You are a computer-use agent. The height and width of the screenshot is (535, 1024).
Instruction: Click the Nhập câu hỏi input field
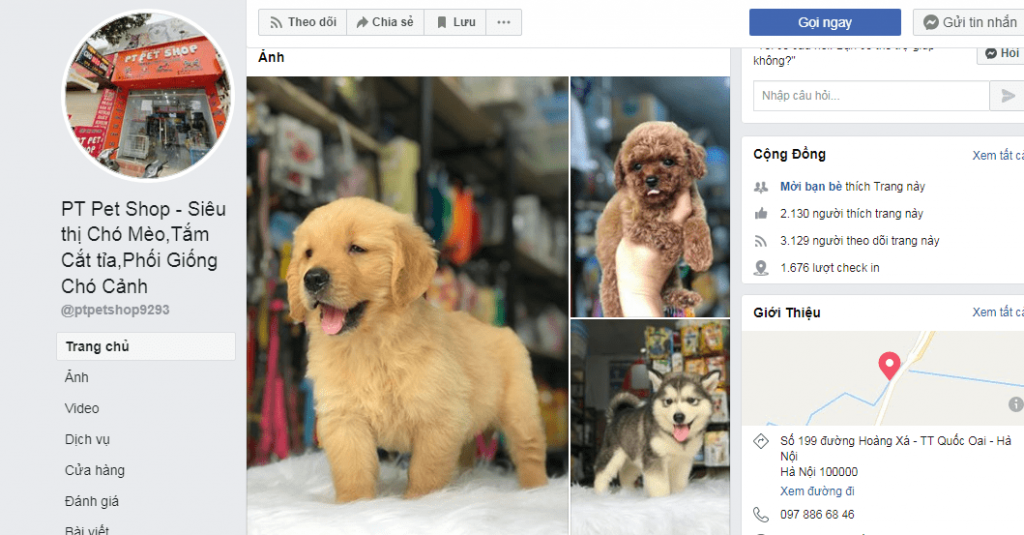pyautogui.click(x=870, y=96)
